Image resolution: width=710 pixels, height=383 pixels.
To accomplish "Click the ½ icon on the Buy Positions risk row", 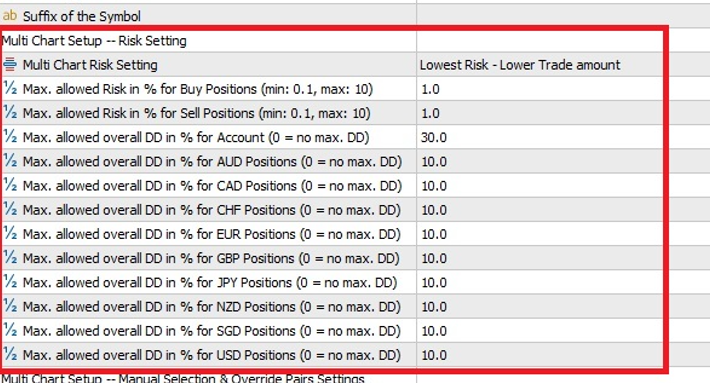I will coord(10,88).
